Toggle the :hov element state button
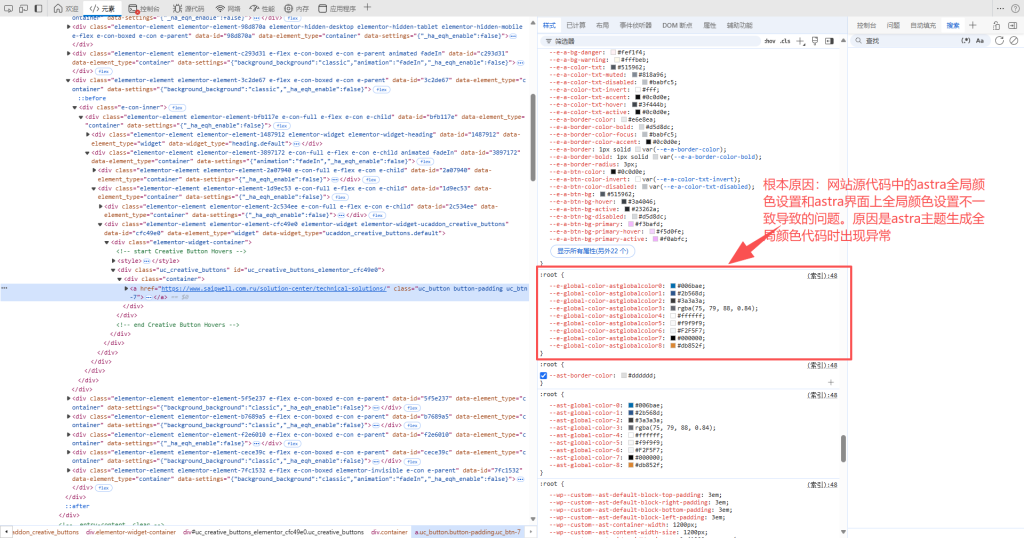 [x=769, y=41]
